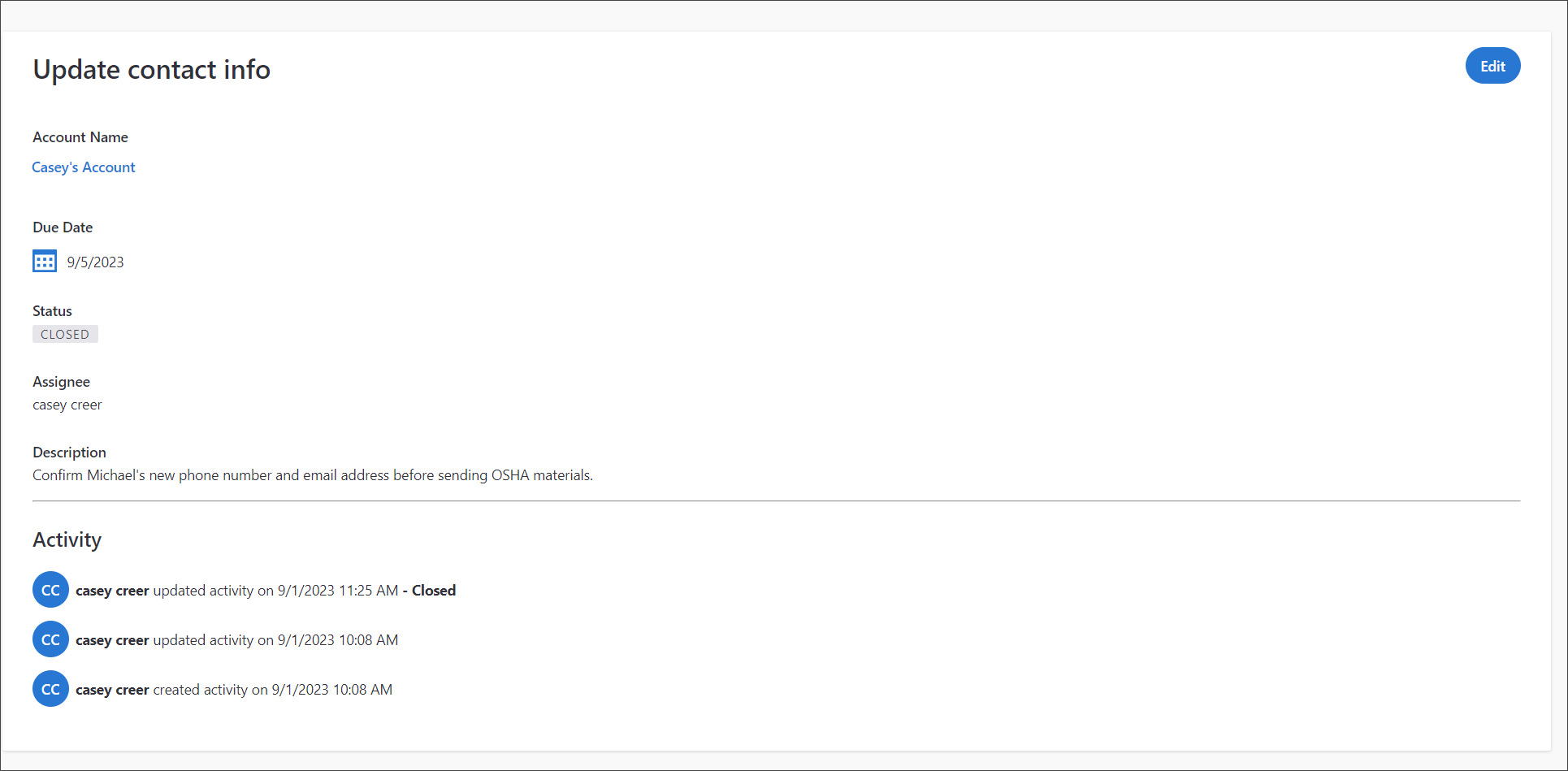Click the blue Edit button
The width and height of the screenshot is (1568, 771).
1492,66
